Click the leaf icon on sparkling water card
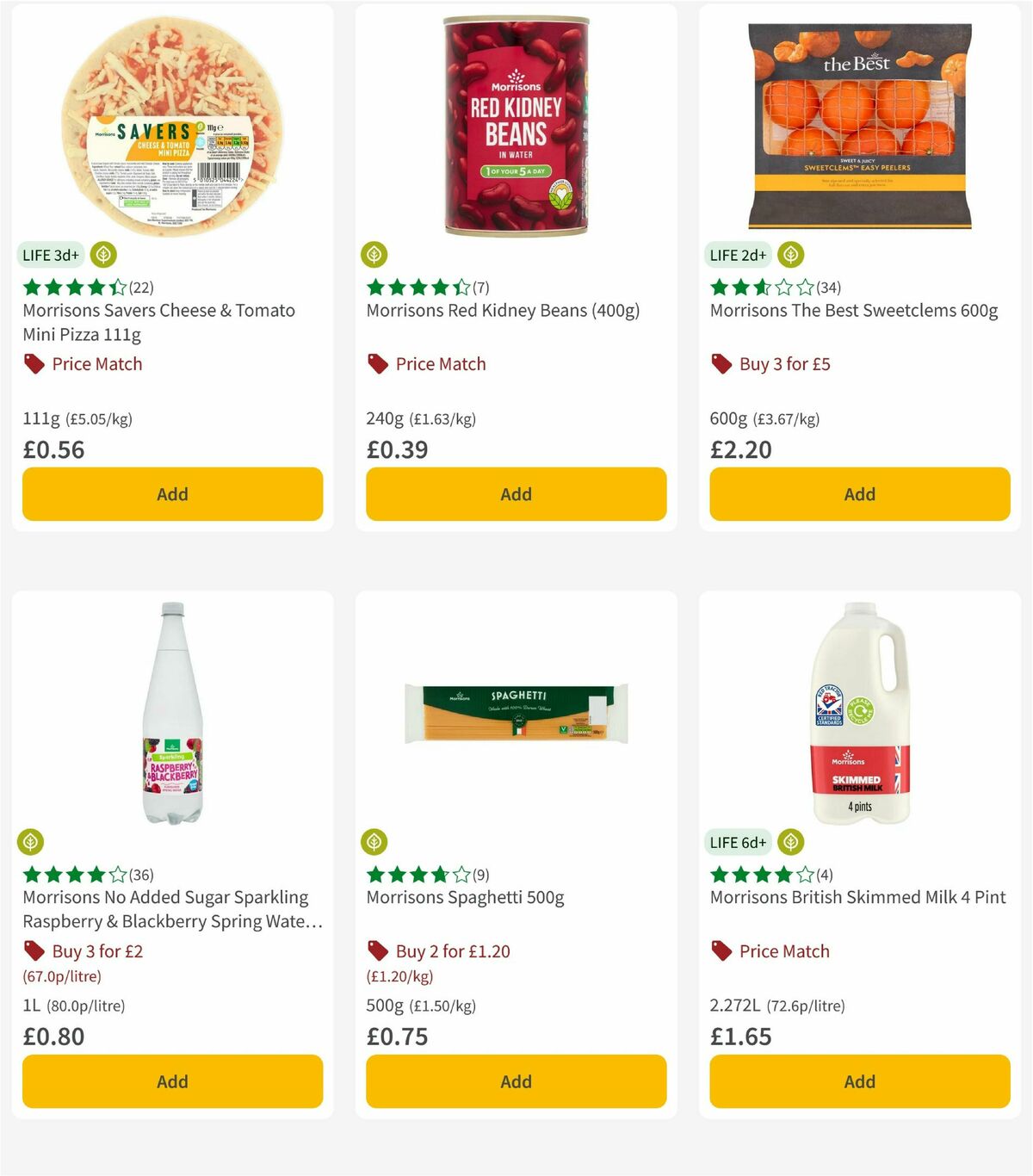1033x1176 pixels. coord(30,842)
